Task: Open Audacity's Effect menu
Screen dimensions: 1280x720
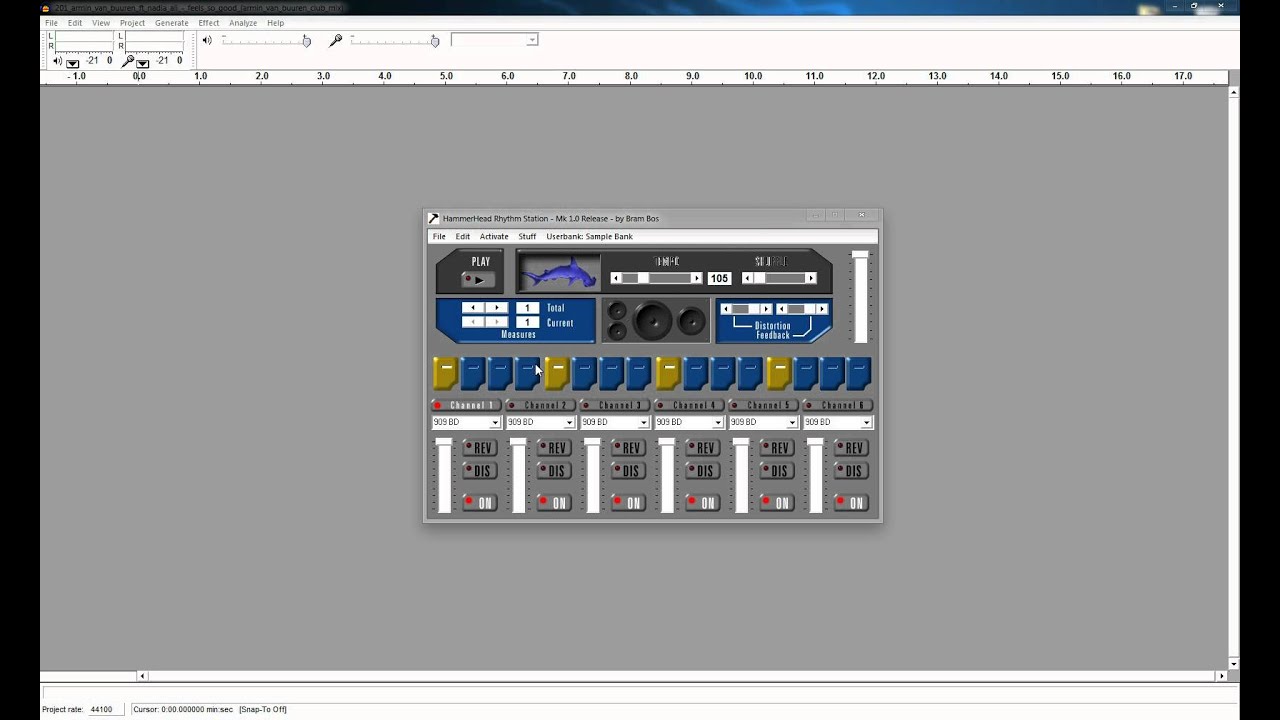Action: (208, 23)
